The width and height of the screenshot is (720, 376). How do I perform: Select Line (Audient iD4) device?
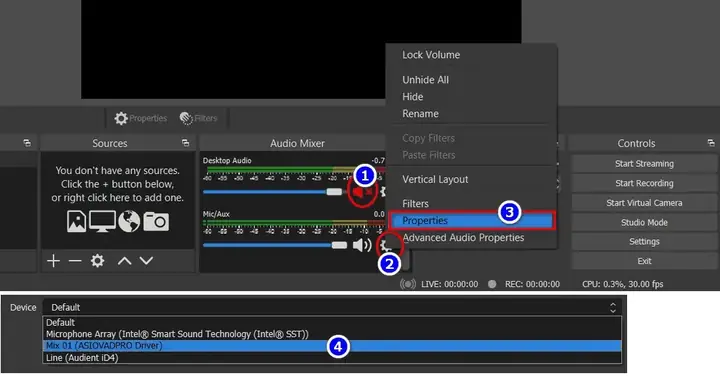click(x=332, y=358)
